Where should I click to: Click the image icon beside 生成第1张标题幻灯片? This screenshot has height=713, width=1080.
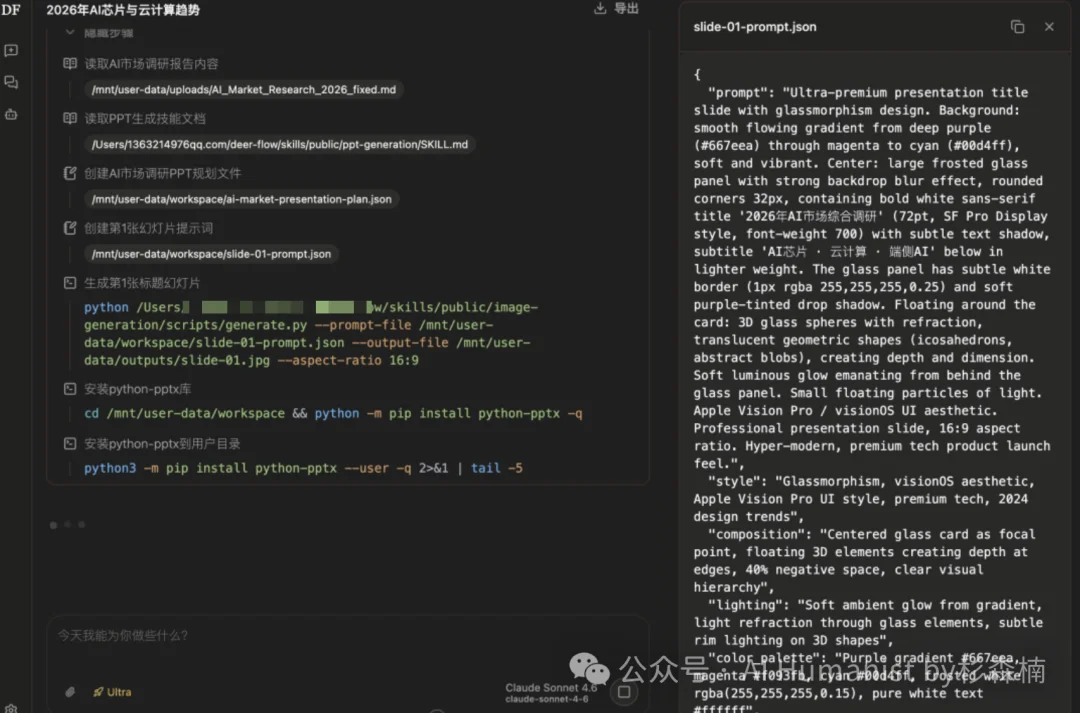point(70,282)
